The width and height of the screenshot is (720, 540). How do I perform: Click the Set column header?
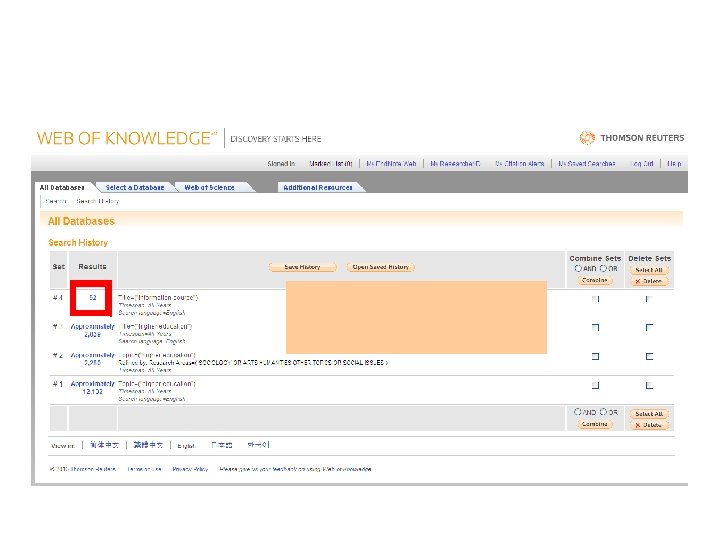click(59, 266)
